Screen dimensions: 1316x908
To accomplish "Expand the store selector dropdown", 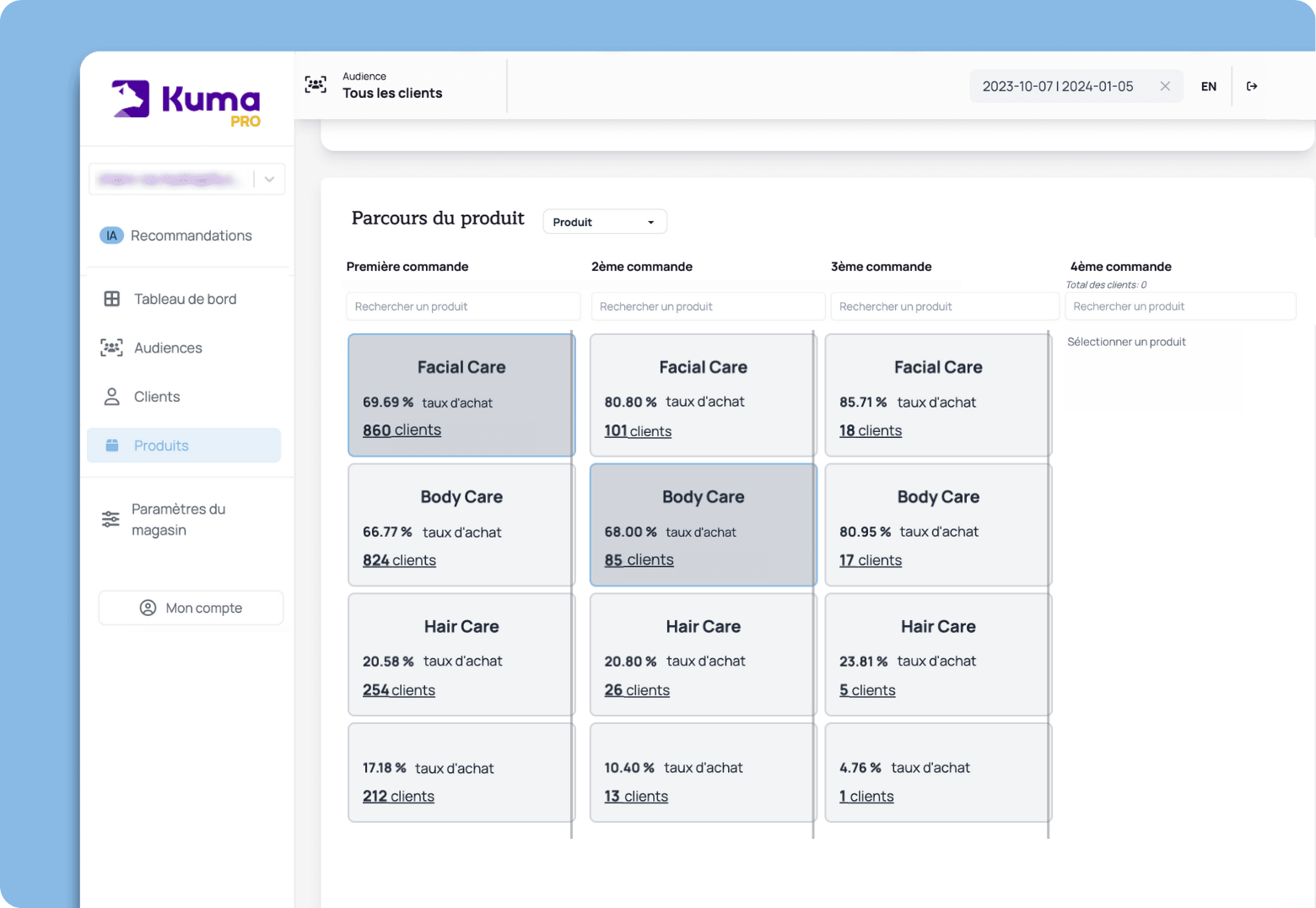I will [269, 179].
